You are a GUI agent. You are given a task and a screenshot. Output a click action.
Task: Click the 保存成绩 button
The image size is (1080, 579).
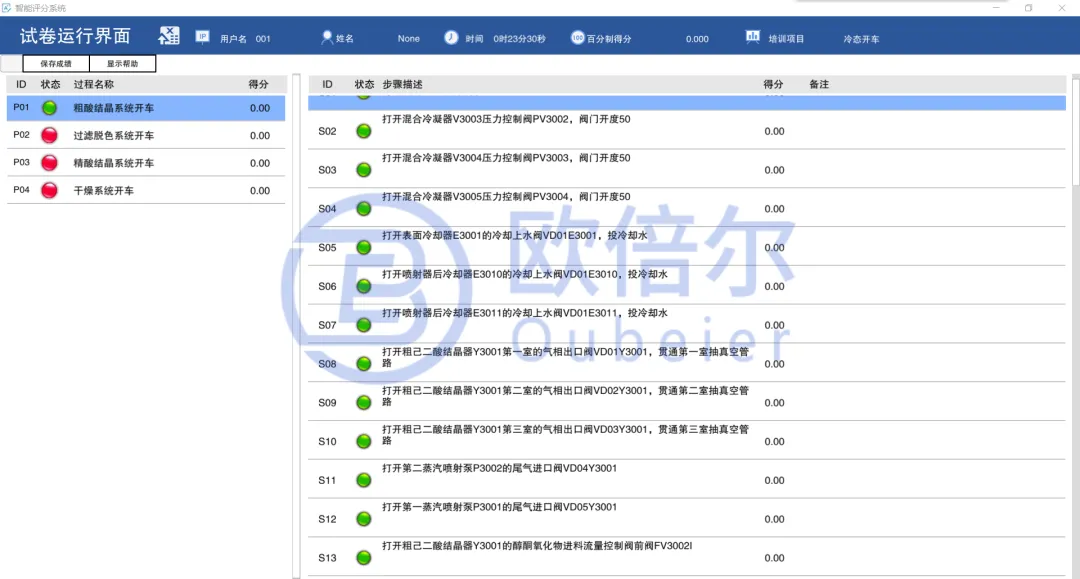[x=56, y=63]
